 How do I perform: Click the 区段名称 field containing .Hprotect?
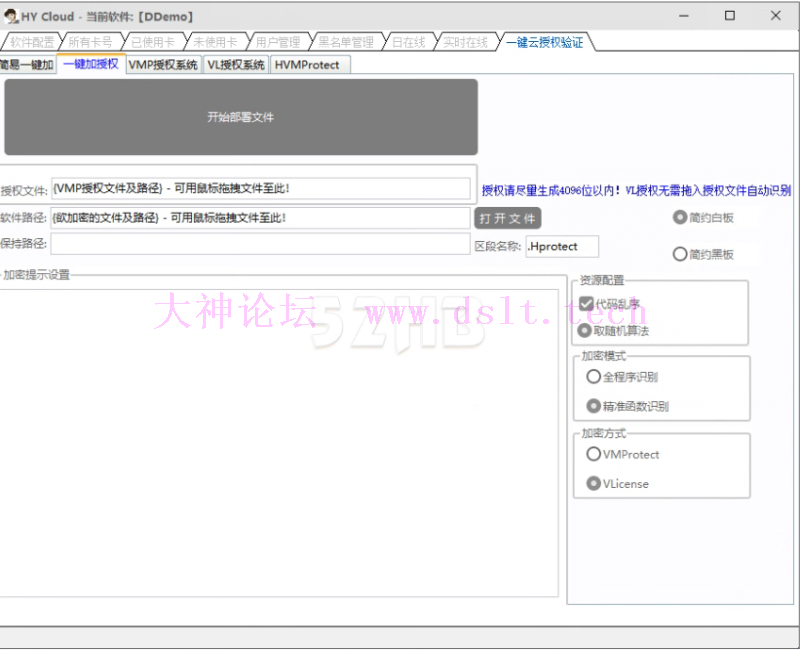(x=562, y=246)
